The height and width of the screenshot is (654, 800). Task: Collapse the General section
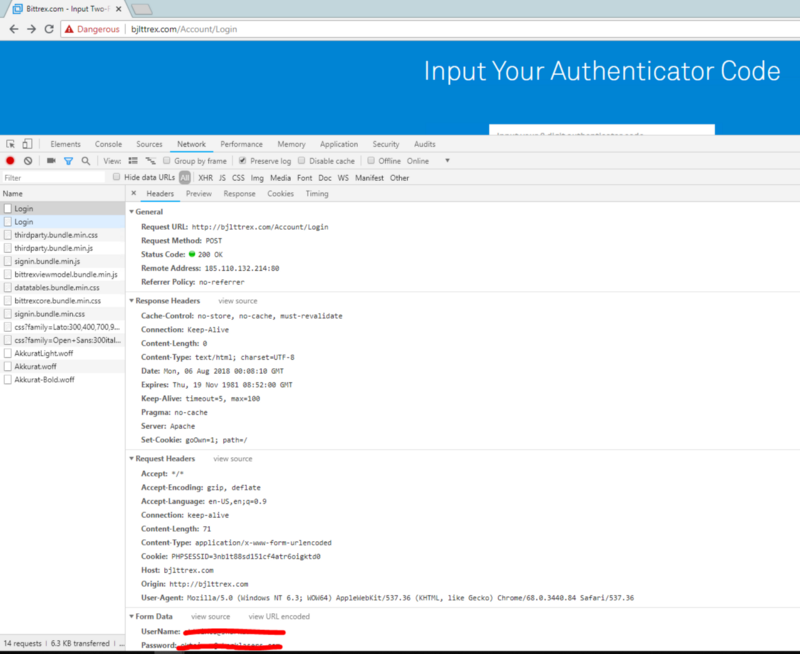click(x=132, y=212)
